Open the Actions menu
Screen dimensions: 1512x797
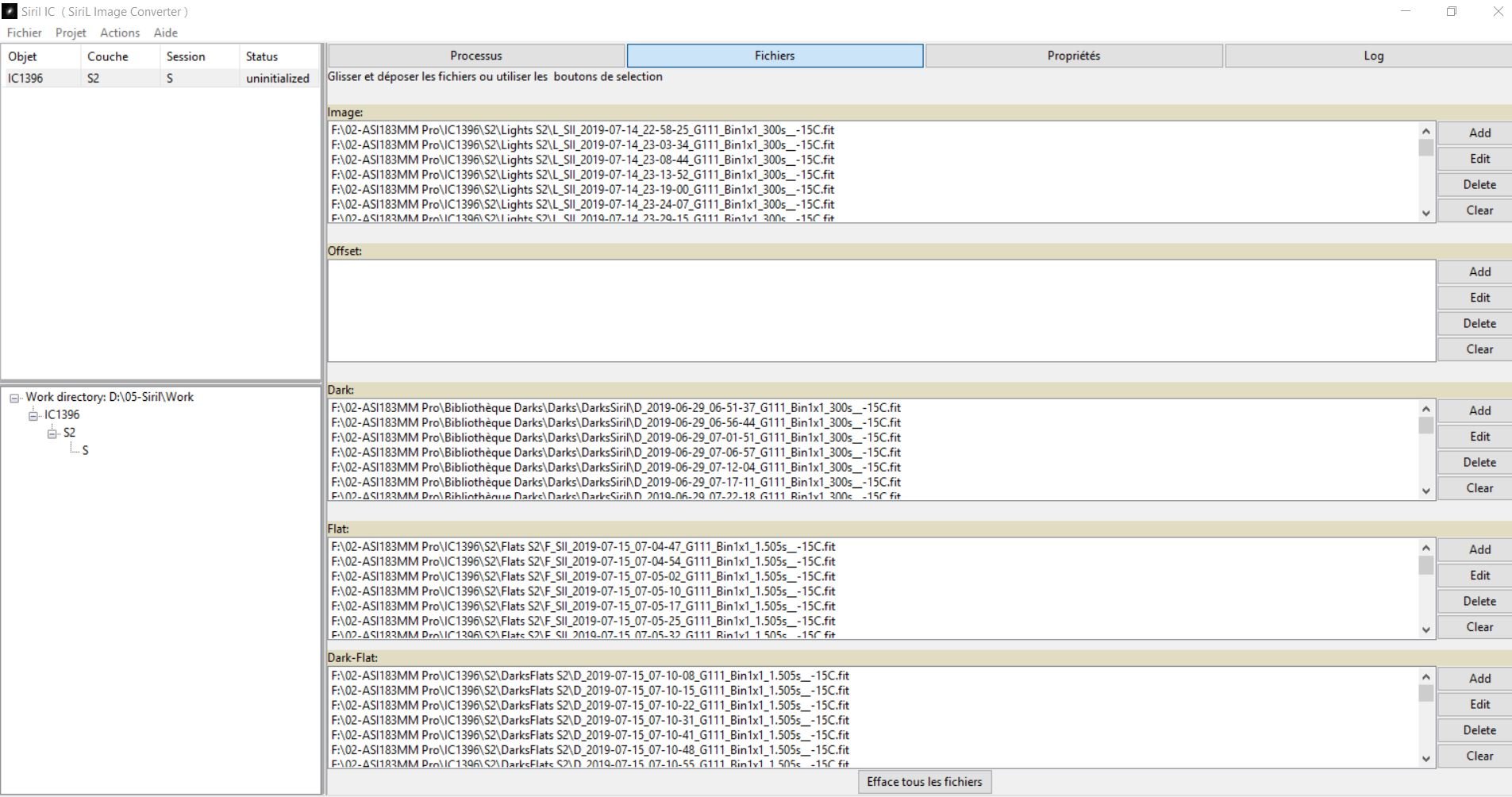pos(120,33)
